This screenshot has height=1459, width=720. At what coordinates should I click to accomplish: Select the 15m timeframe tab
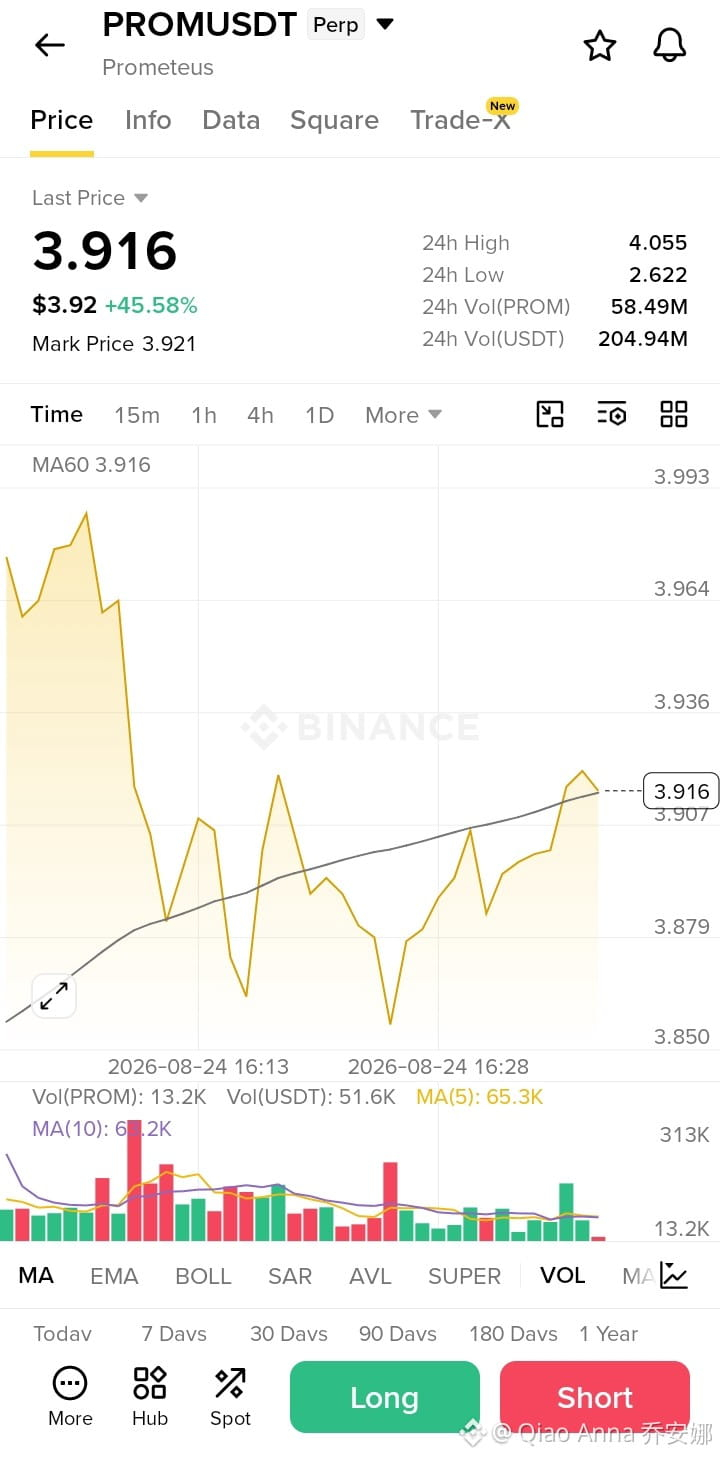[x=137, y=415]
